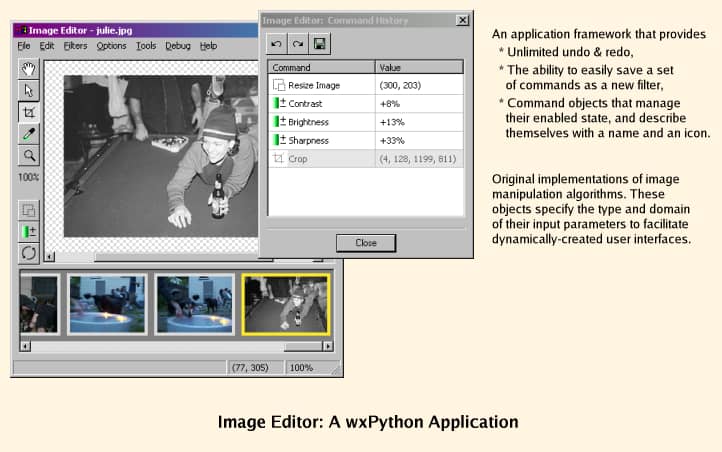Open the Debug menu
This screenshot has width=722, height=452.
178,46
